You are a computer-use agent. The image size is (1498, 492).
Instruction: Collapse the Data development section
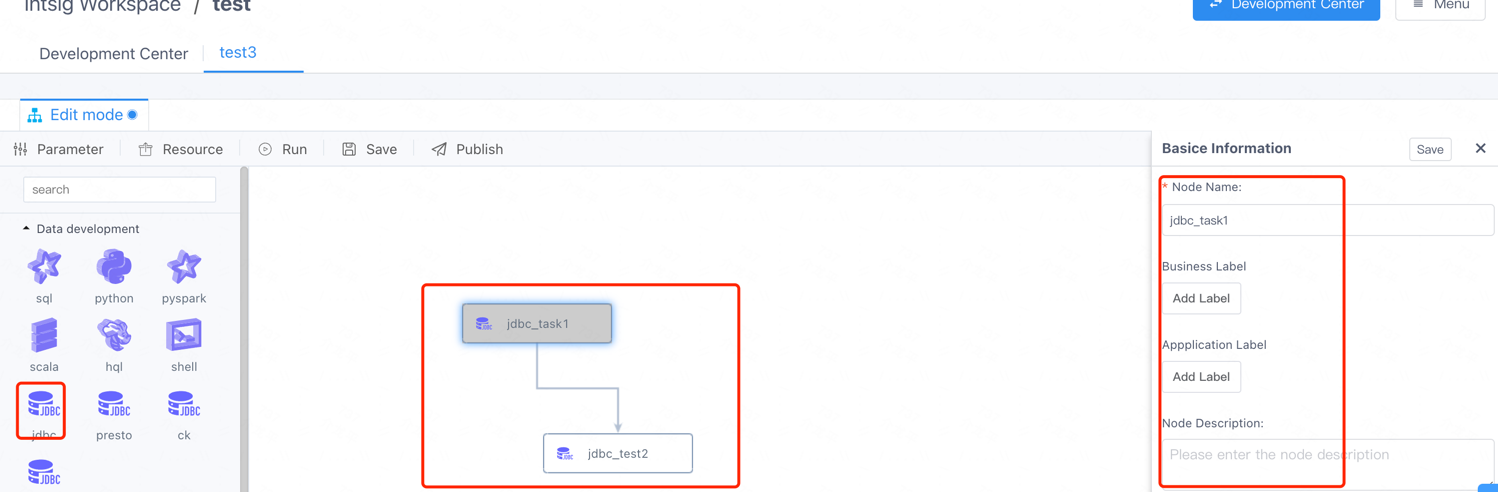click(x=27, y=229)
